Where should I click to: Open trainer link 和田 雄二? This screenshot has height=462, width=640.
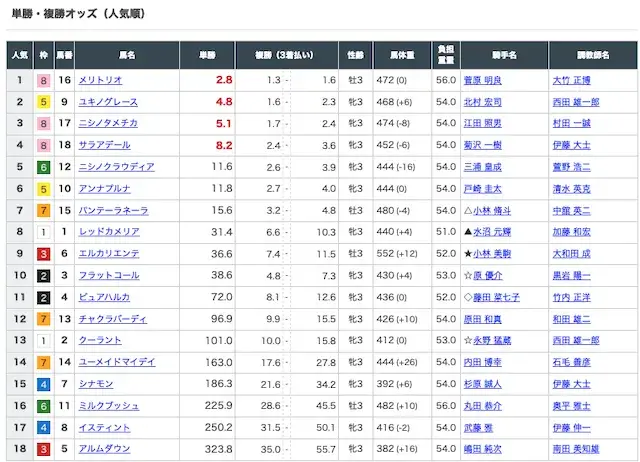click(571, 319)
